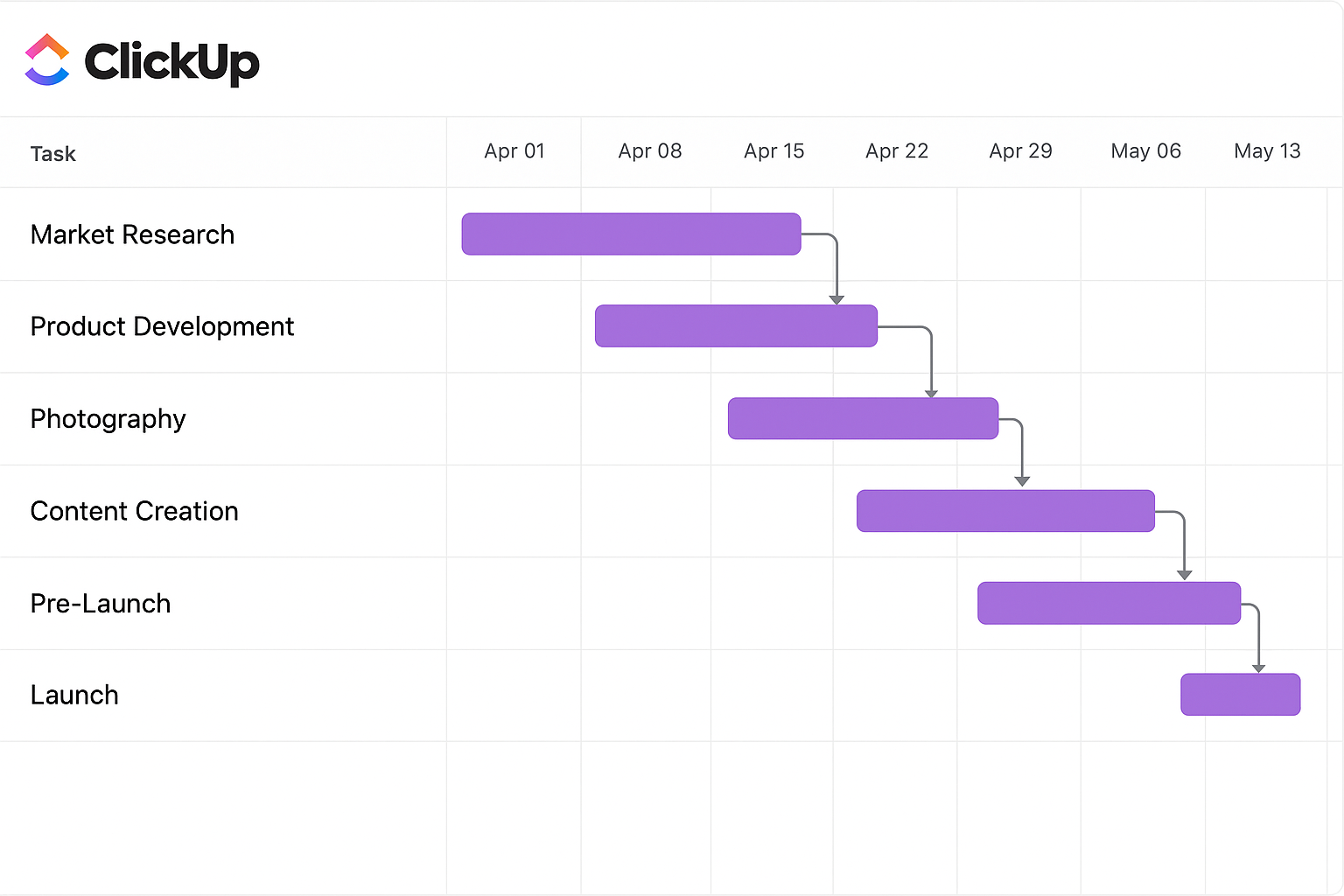The height and width of the screenshot is (896, 1344).
Task: Select the May 06 date header
Action: coord(1145,151)
